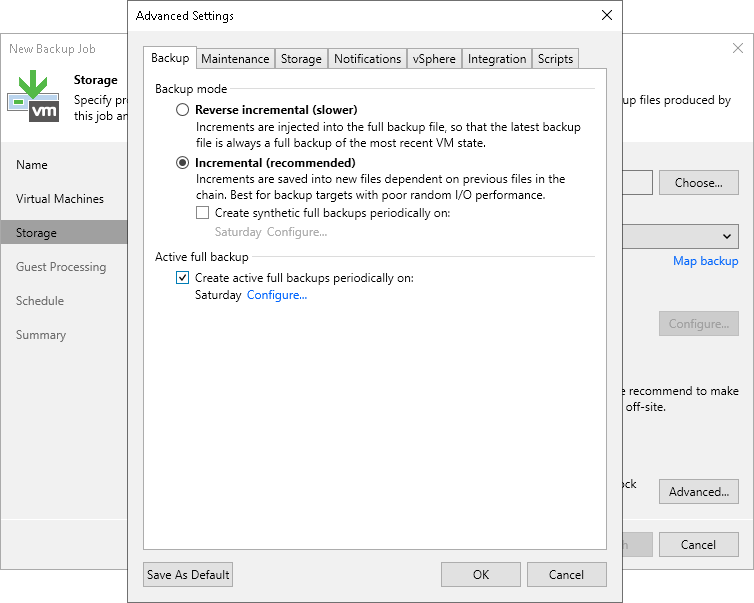
Task: Click the VM backup job icon
Action: pos(34,96)
